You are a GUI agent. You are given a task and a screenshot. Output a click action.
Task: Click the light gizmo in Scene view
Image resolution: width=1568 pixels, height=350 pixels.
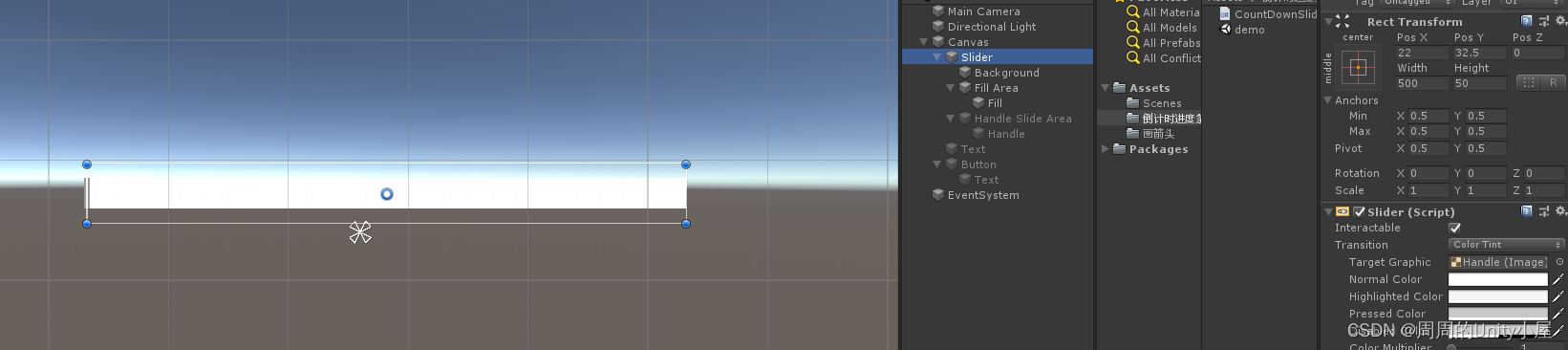click(x=360, y=232)
